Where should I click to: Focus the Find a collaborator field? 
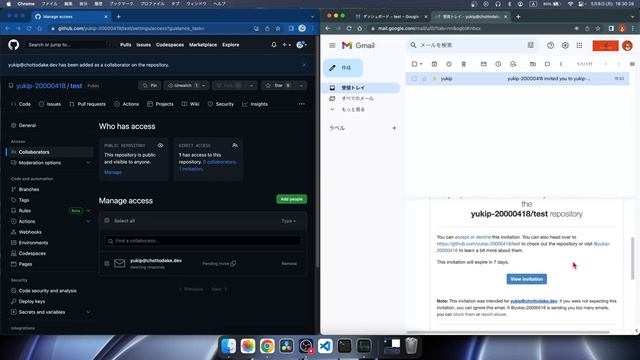[x=202, y=241]
